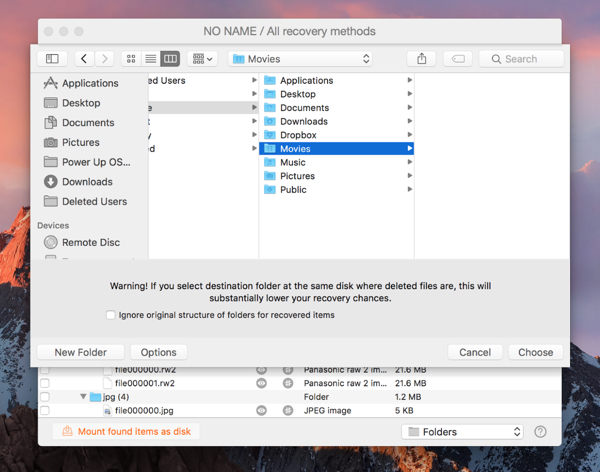Viewport: 600px width, 472px height.
Task: Select the Pictures folder in column list
Action: [336, 176]
